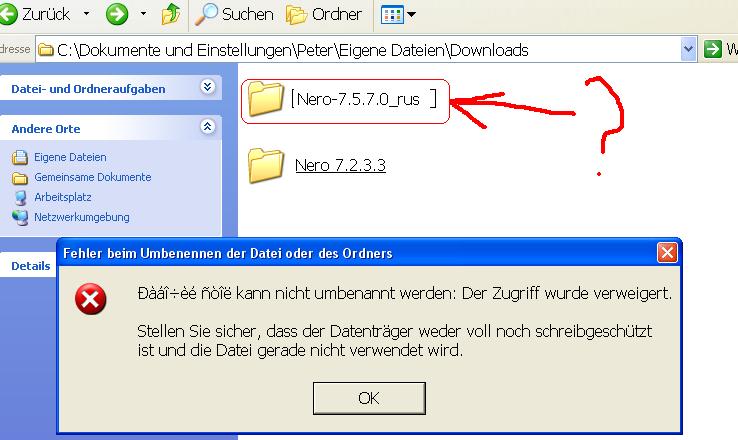This screenshot has height=440, width=738.
Task: Open the Suchen search tool
Action: pos(234,14)
